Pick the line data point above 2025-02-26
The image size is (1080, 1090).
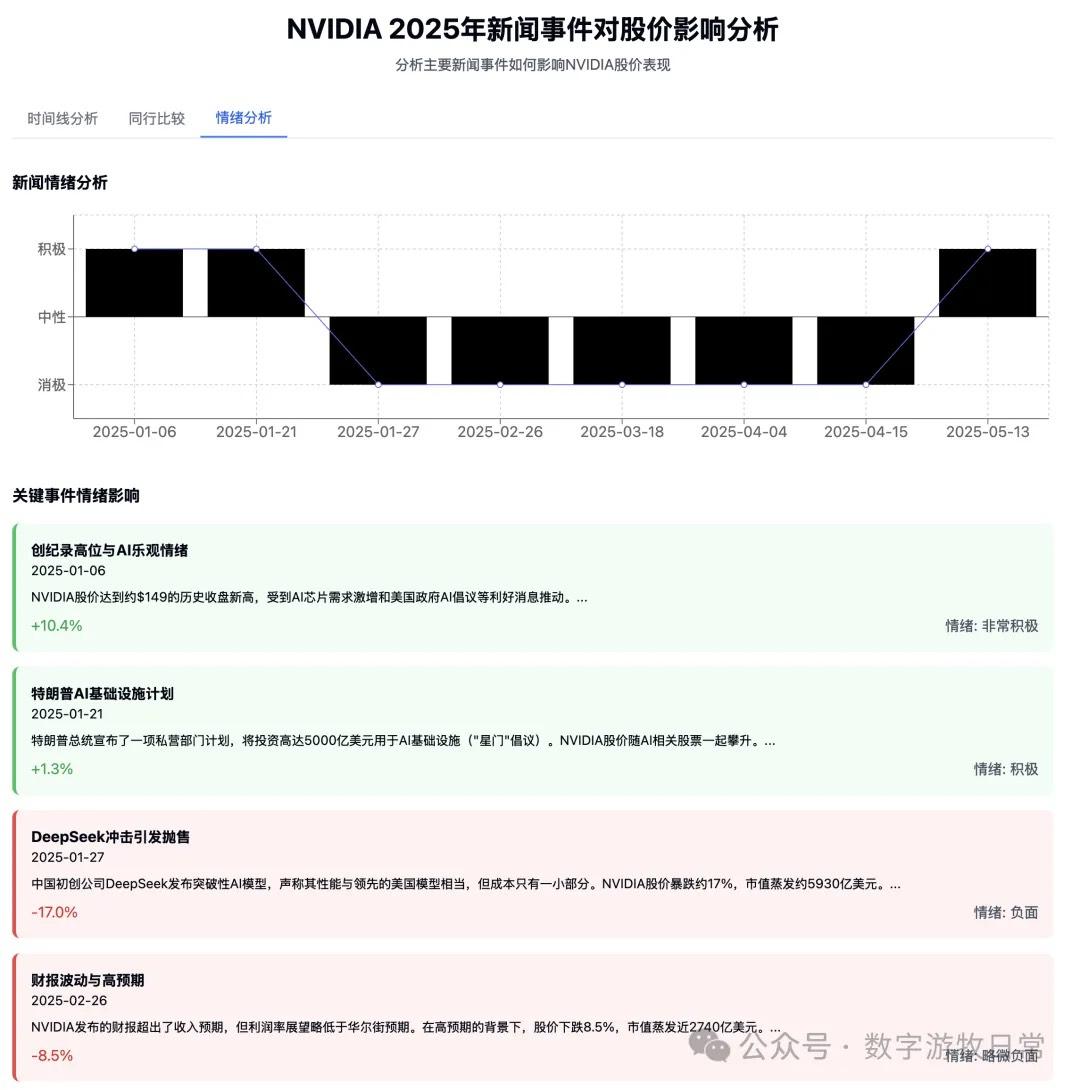(x=500, y=384)
